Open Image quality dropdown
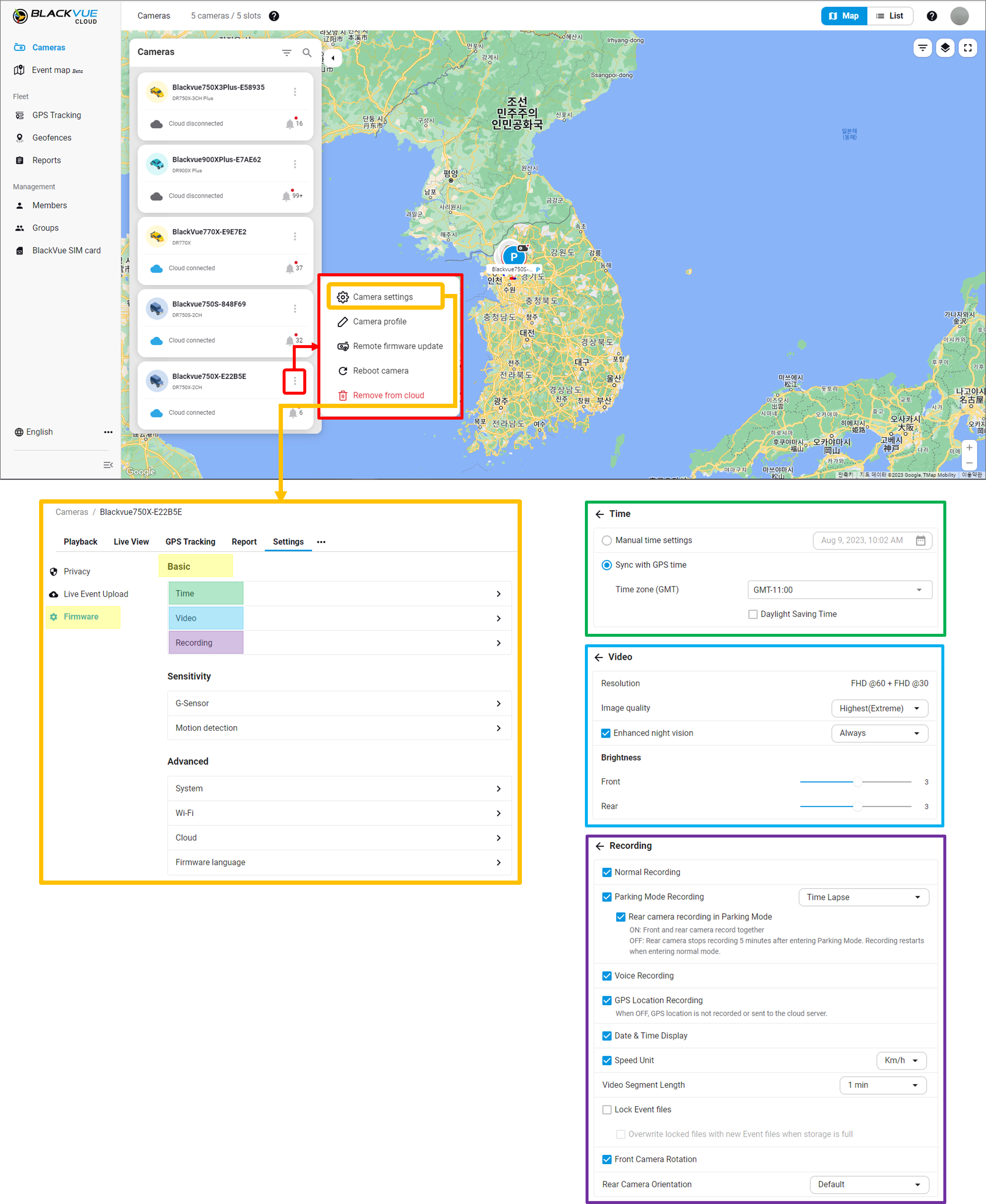986x1204 pixels. pyautogui.click(x=879, y=708)
